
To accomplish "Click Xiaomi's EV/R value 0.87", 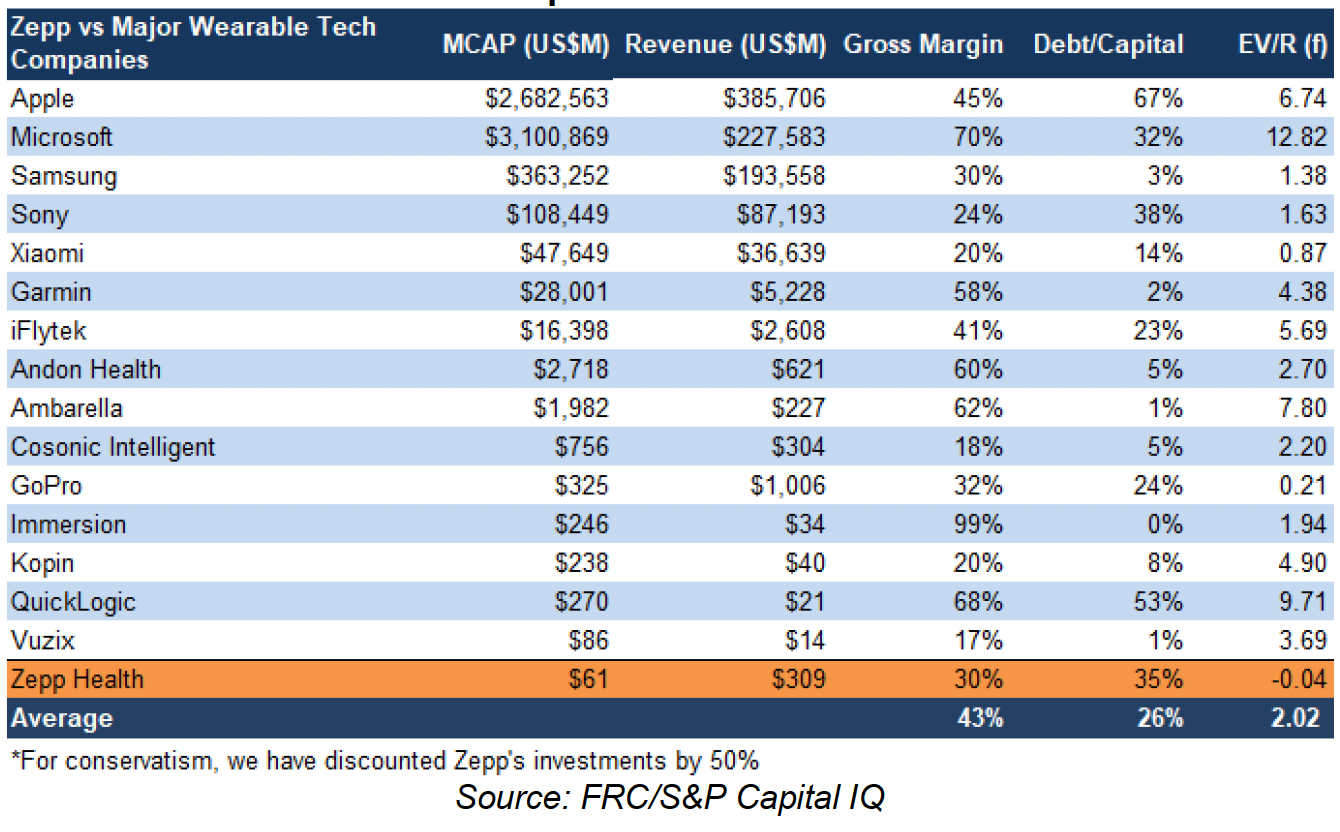I will pos(1304,253).
